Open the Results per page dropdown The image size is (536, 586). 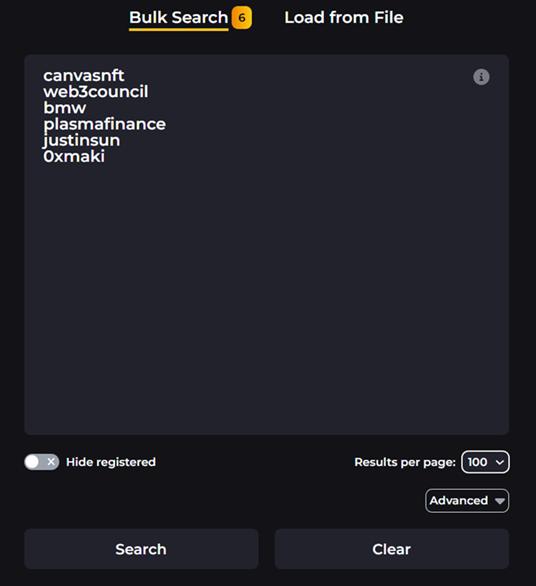485,462
